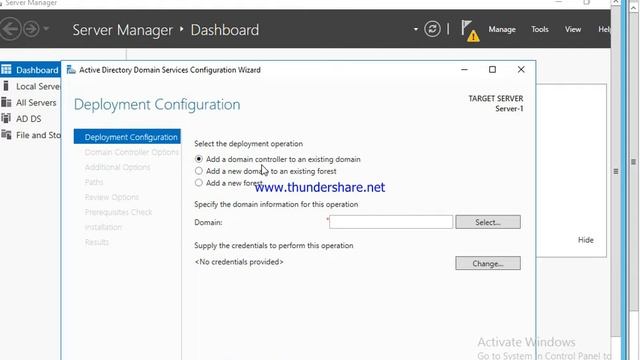This screenshot has height=360, width=640.
Task: Minimize the configuration wizard window
Action: (464, 69)
